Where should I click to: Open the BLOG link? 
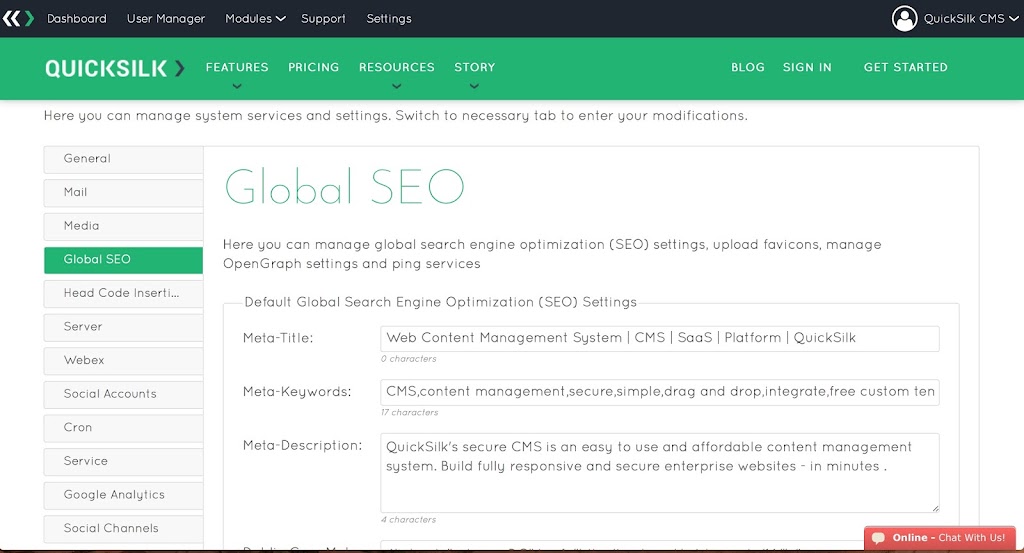point(748,67)
